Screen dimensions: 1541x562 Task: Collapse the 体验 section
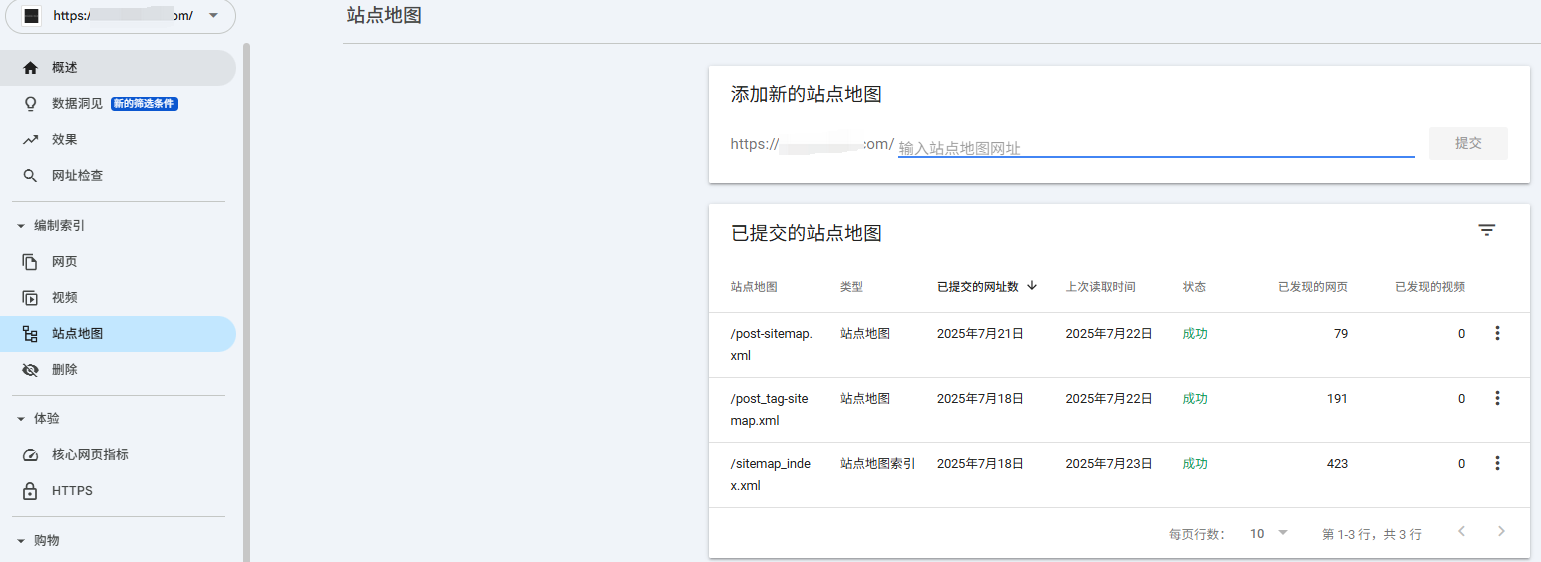tap(21, 419)
